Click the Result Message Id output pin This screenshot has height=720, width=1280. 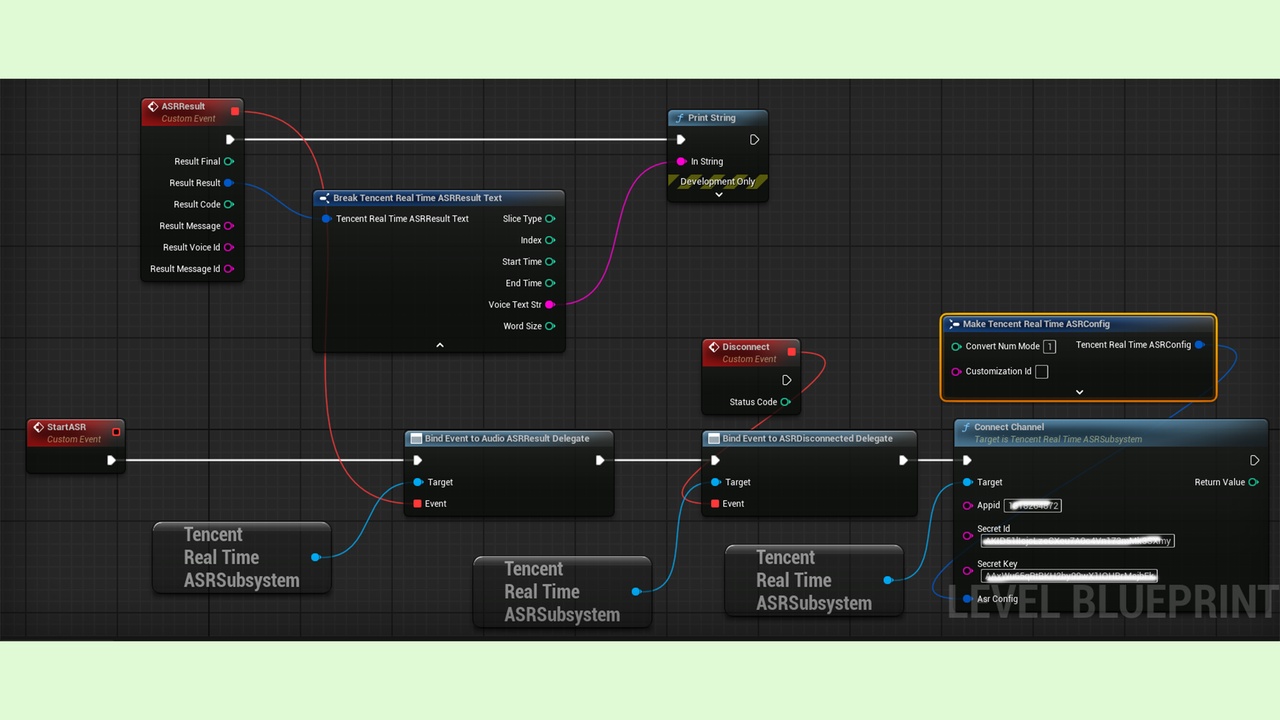coord(229,269)
